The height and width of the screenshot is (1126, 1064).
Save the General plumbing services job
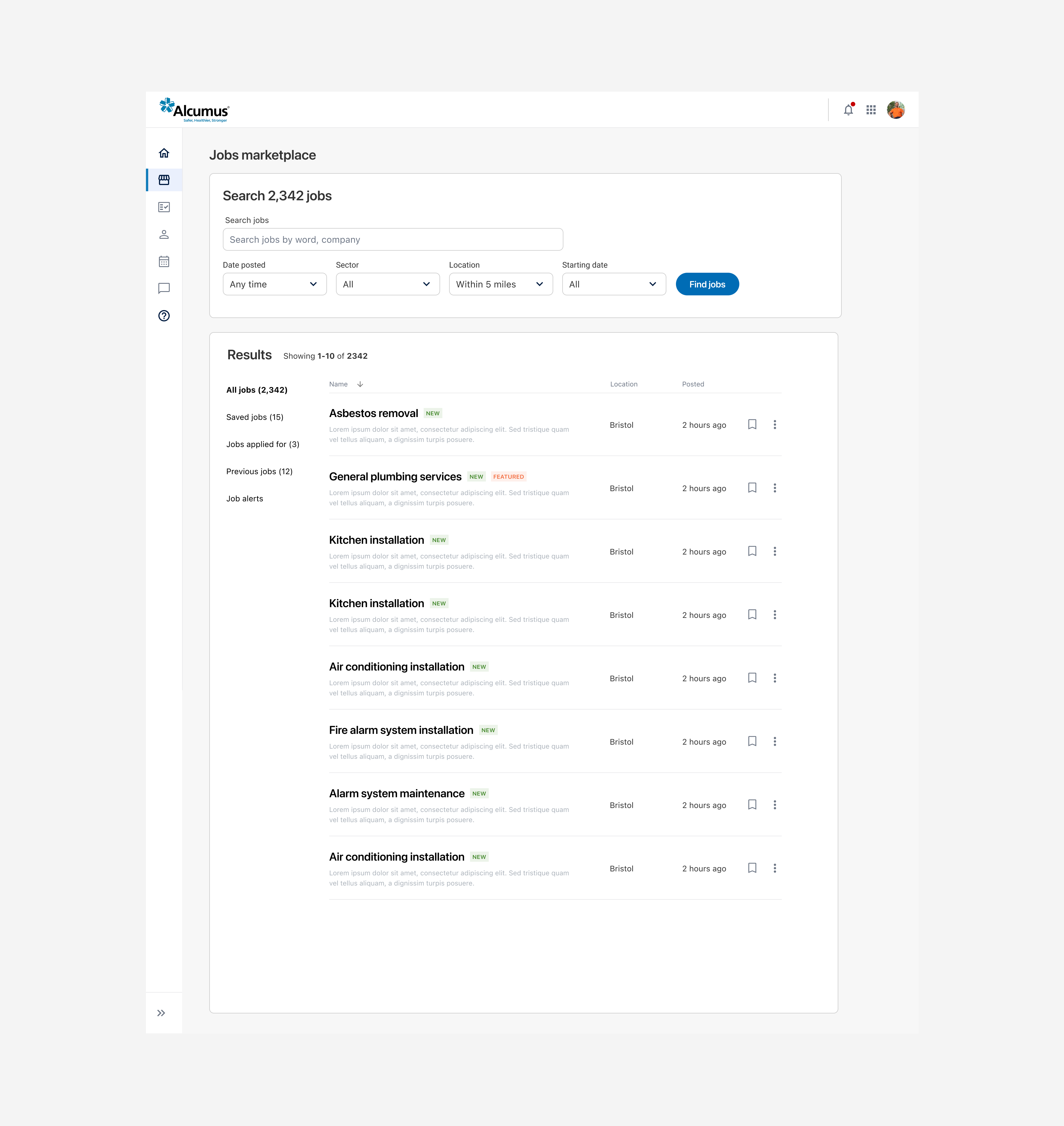click(752, 488)
